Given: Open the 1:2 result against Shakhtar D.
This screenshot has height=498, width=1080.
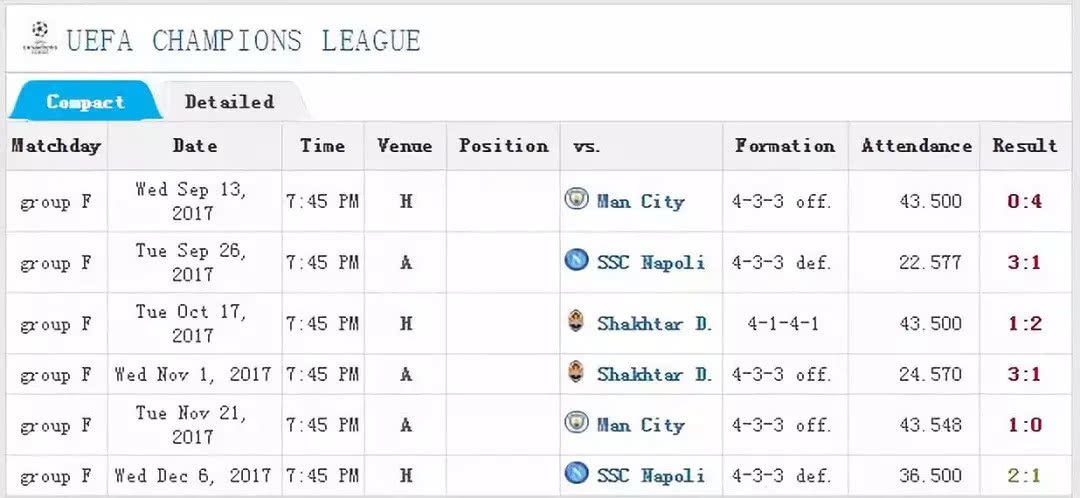Looking at the screenshot, I should [x=1024, y=323].
